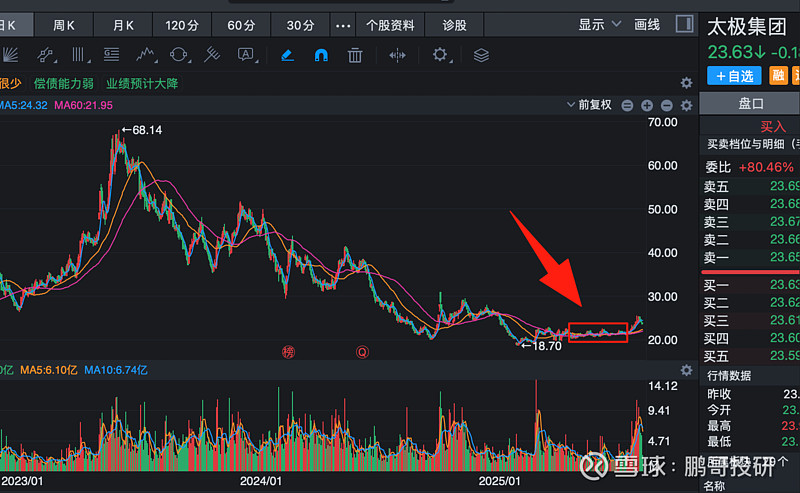Click the MA10:6.74亿 volume label
Image resolution: width=800 pixels, height=493 pixels.
116,370
